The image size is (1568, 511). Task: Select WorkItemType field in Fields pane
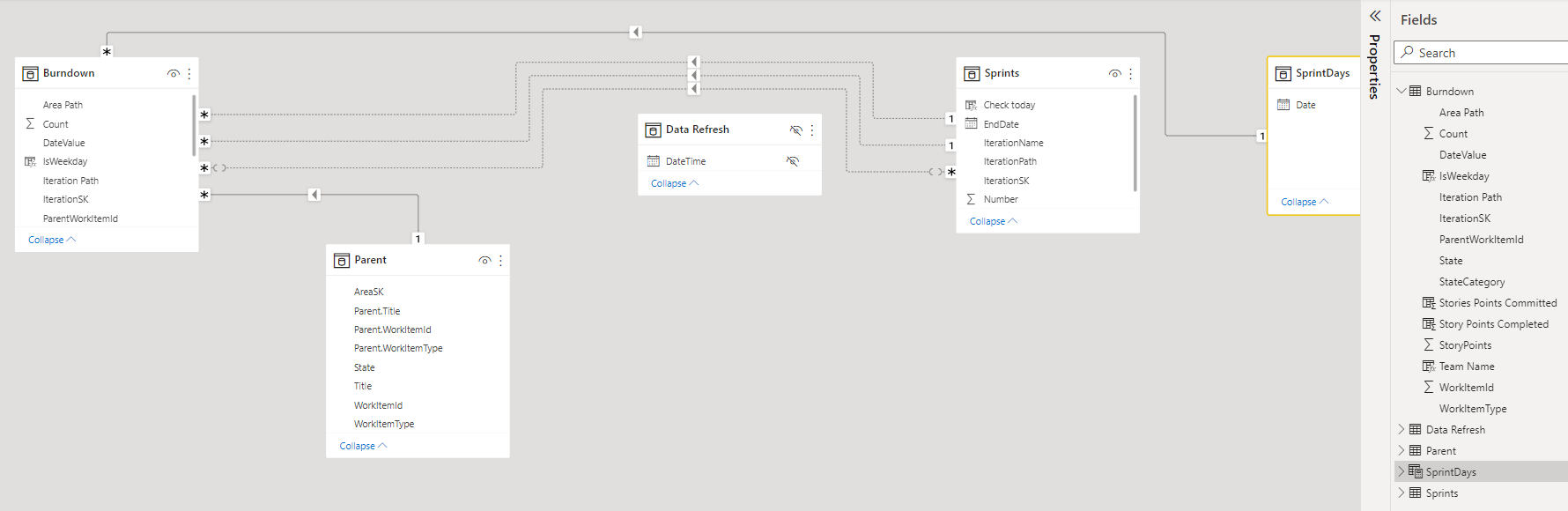pos(1473,409)
